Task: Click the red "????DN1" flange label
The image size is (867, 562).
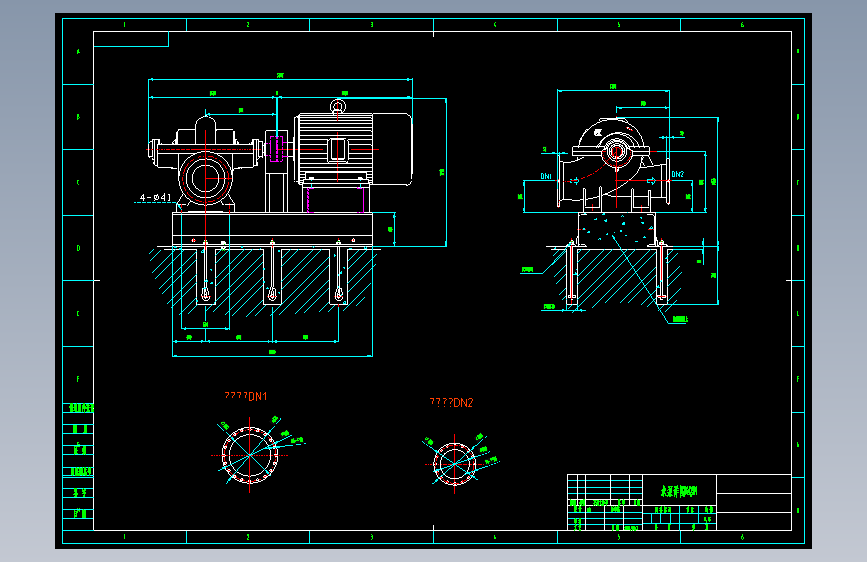Action: tap(246, 396)
